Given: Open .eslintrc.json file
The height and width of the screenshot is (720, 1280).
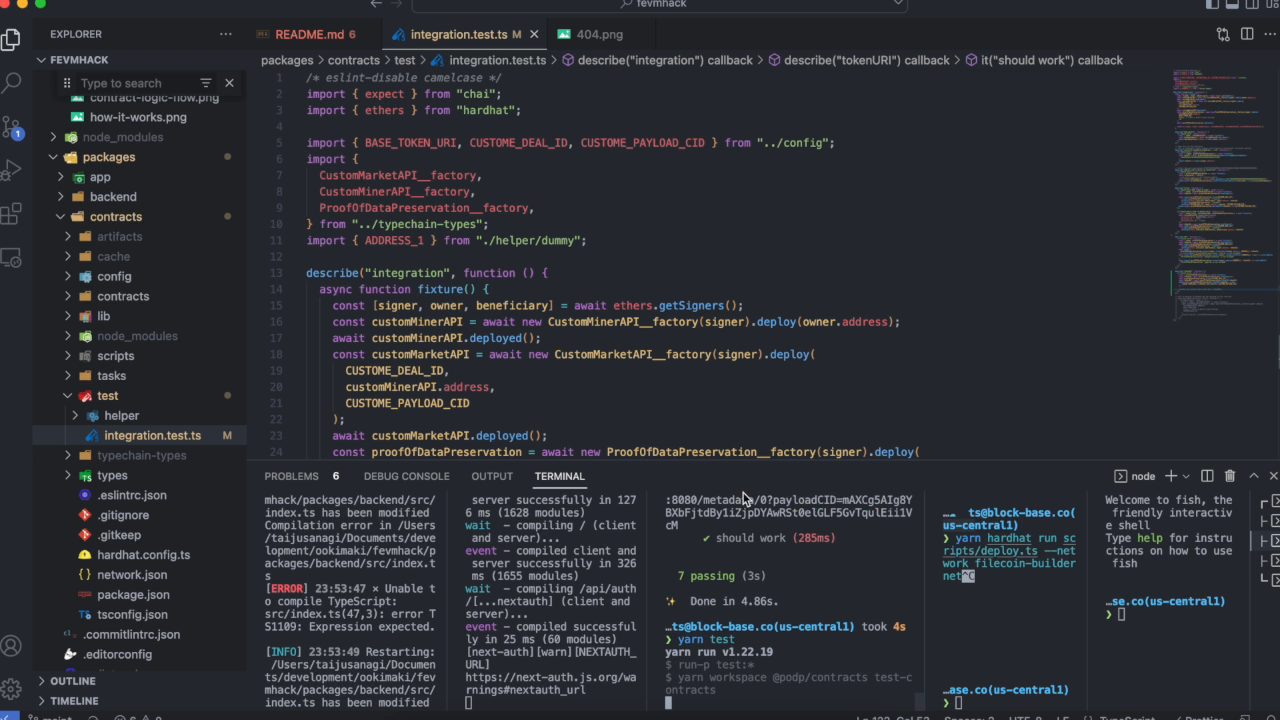Looking at the screenshot, I should click(x=139, y=495).
